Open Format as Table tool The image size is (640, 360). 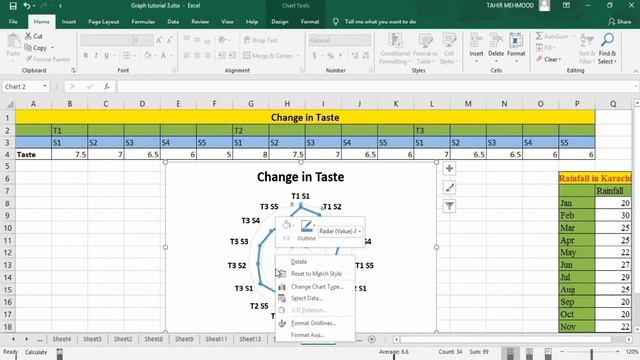425,48
